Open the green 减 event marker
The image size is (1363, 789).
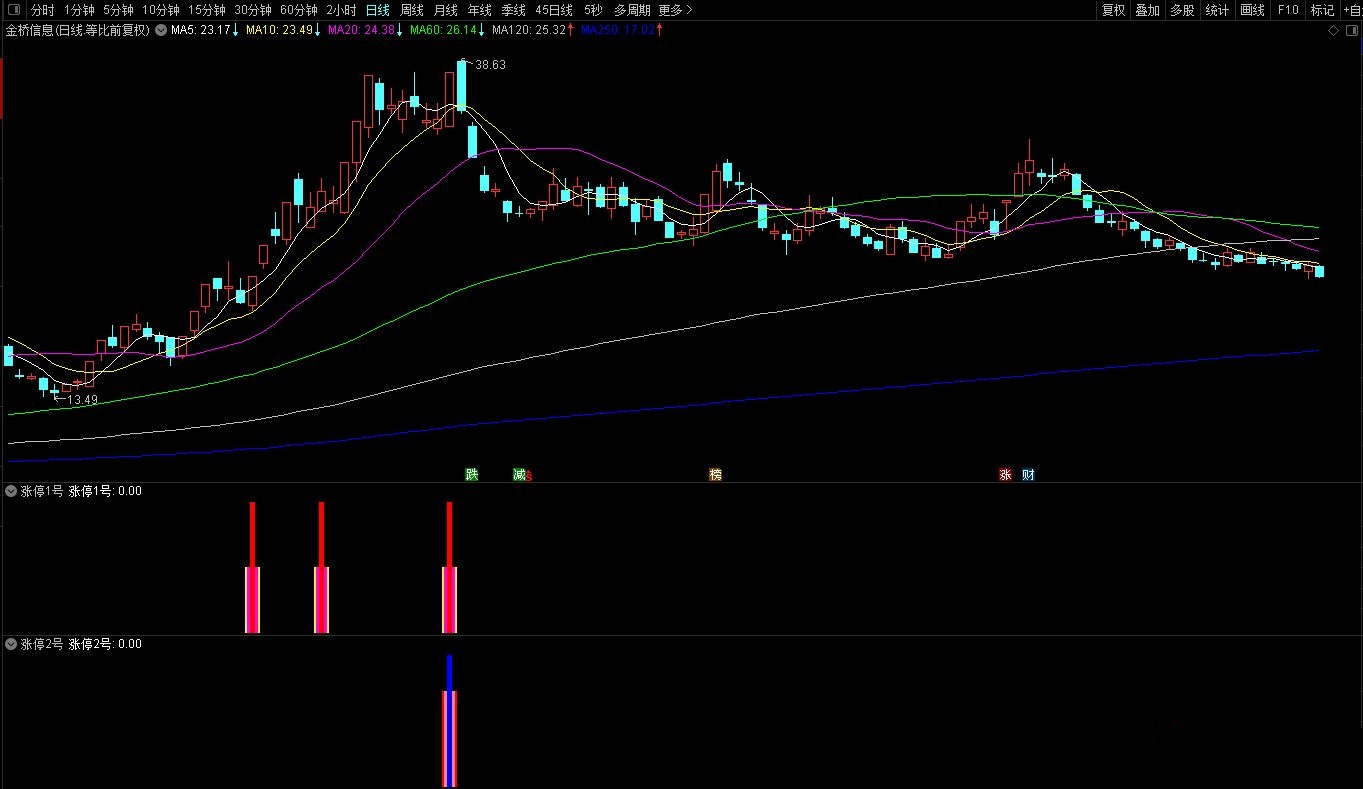[x=520, y=474]
